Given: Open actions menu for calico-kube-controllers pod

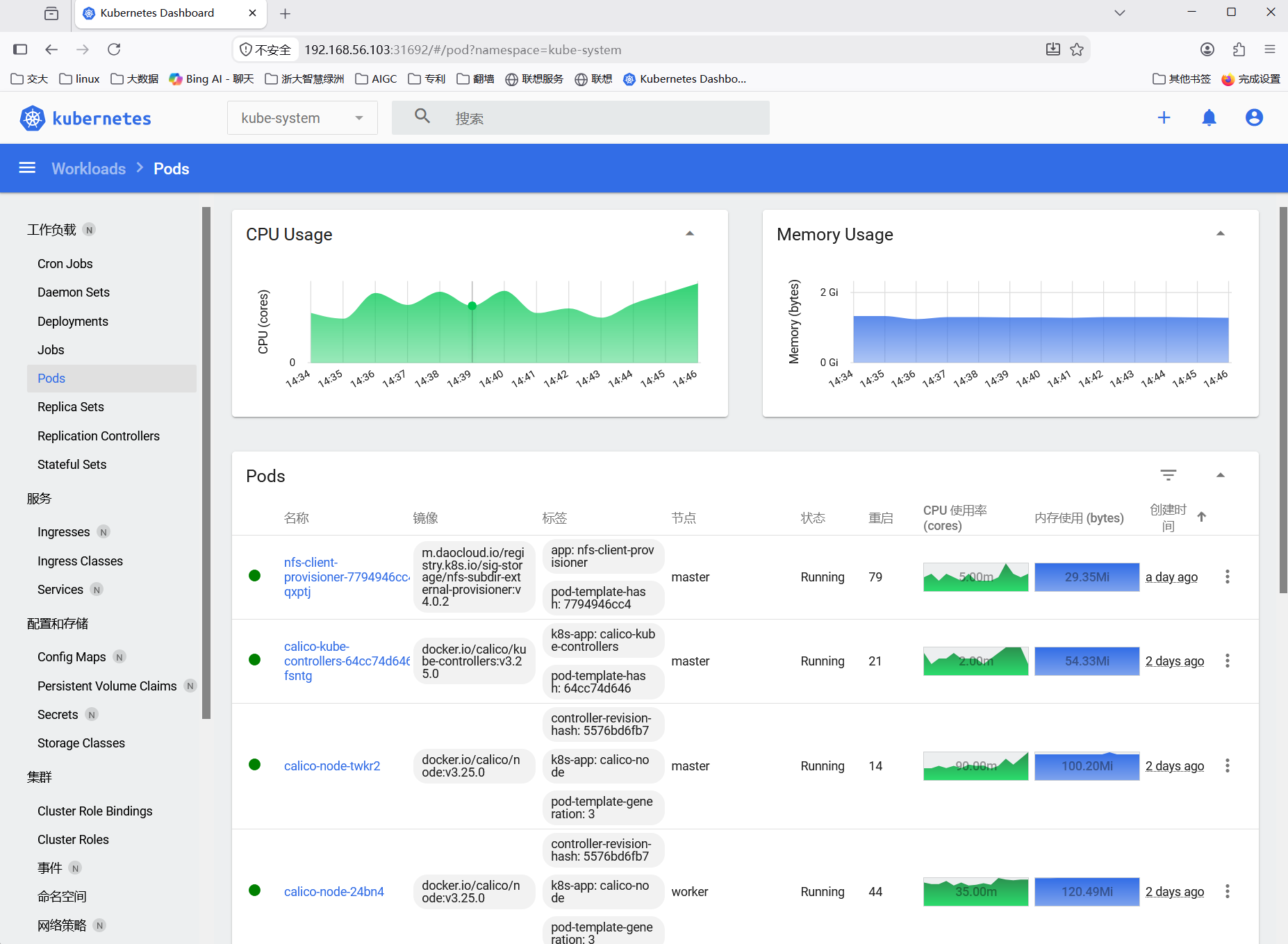Looking at the screenshot, I should click(1228, 661).
